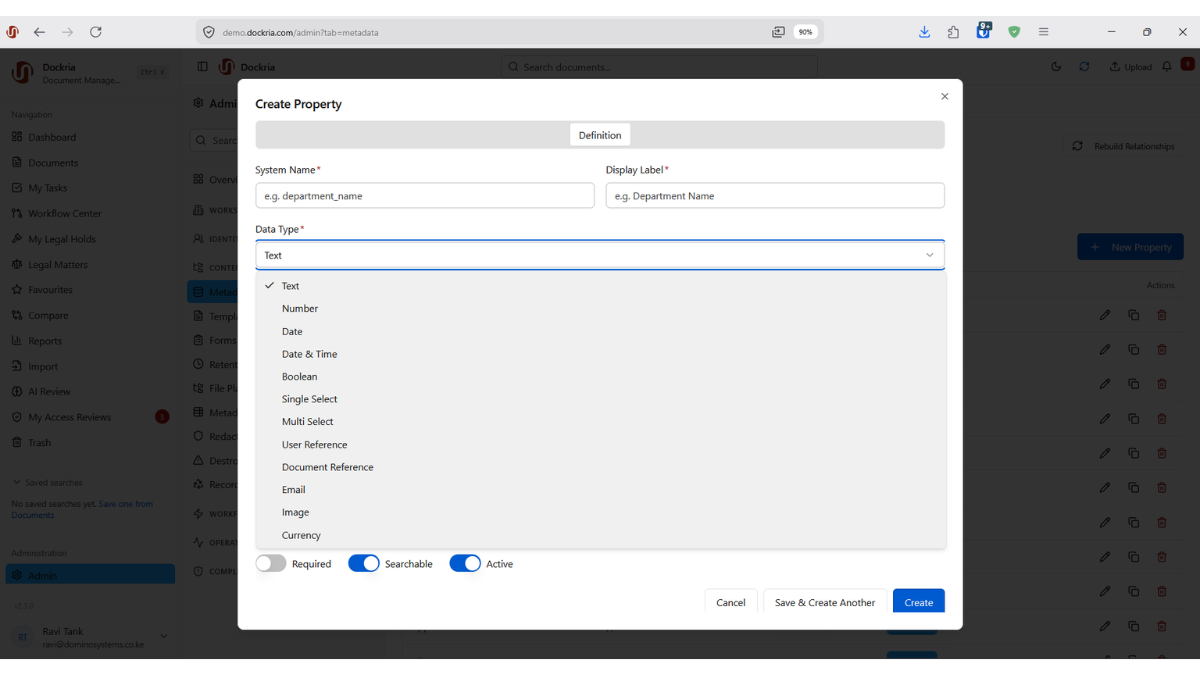
Task: Open Favourites in sidebar
Action: coord(90,290)
